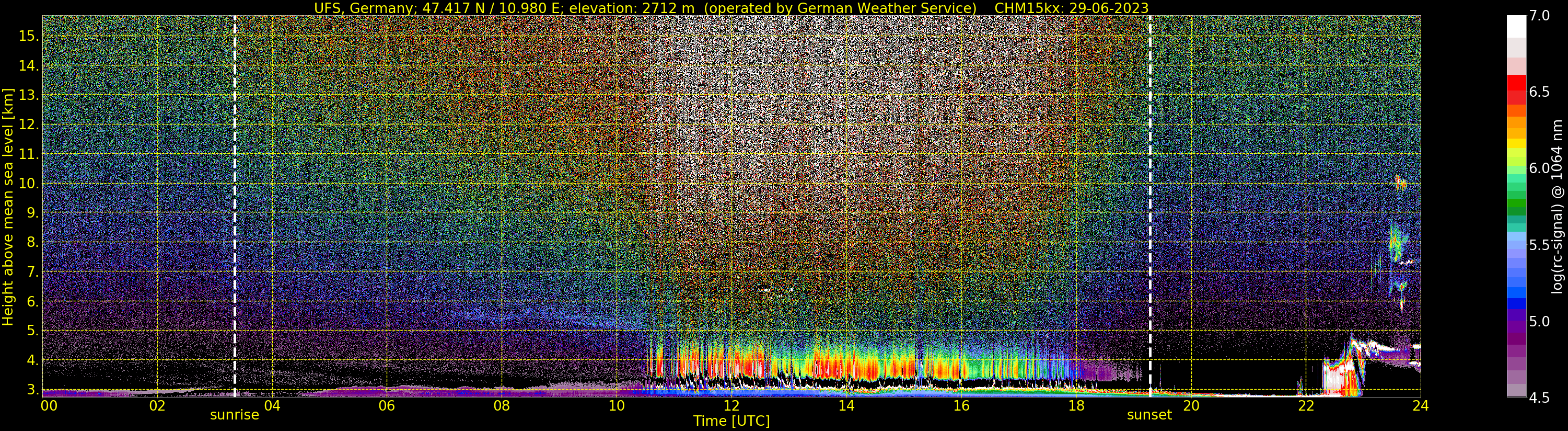Click the colorbar tick label '5.5'
The image size is (1568, 431).
[1539, 245]
